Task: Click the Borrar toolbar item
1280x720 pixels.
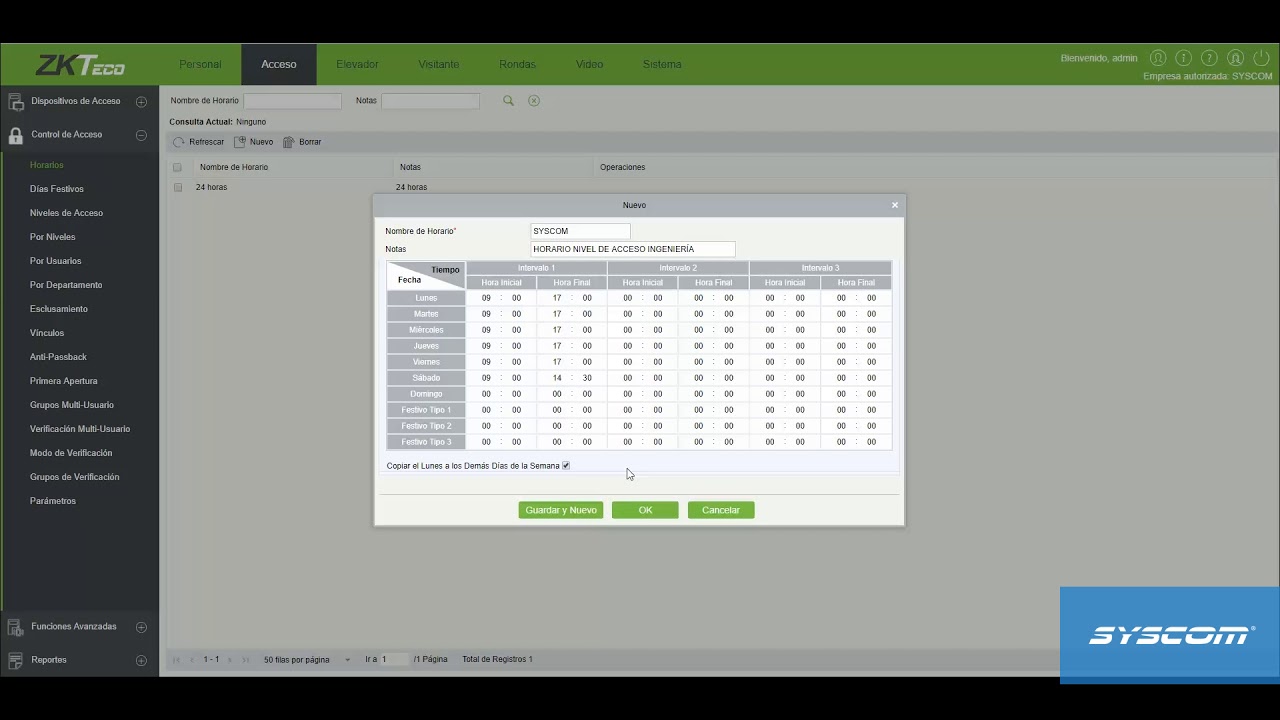Action: pos(302,142)
